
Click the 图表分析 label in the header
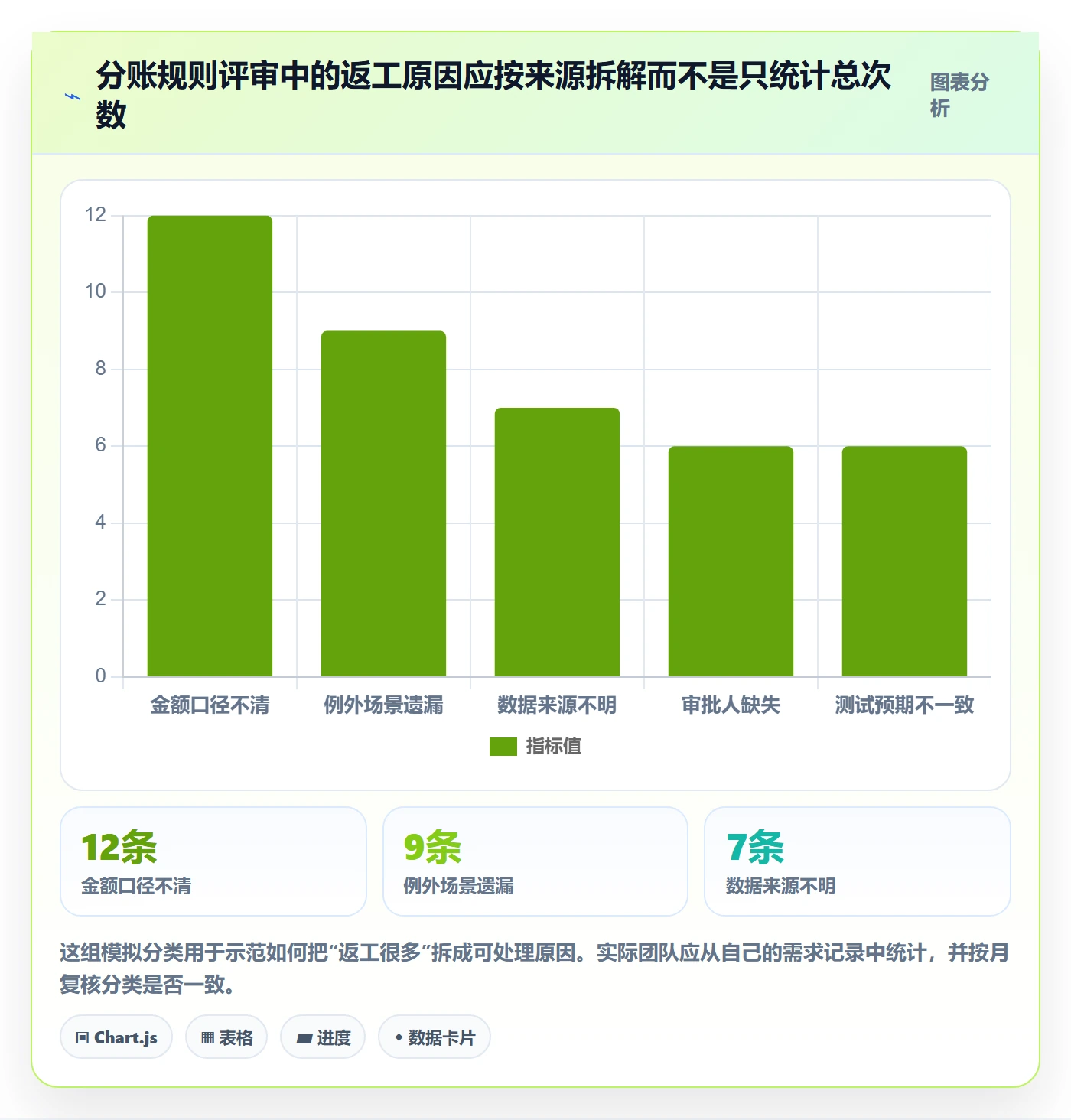point(959,95)
